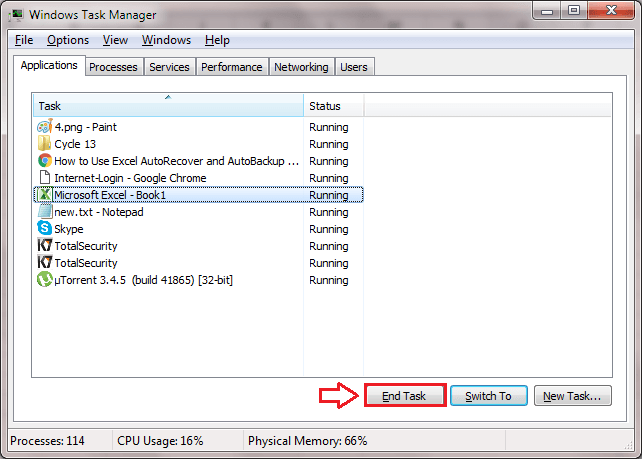
Task: Click the Paint icon beside 4.png
Action: point(45,127)
